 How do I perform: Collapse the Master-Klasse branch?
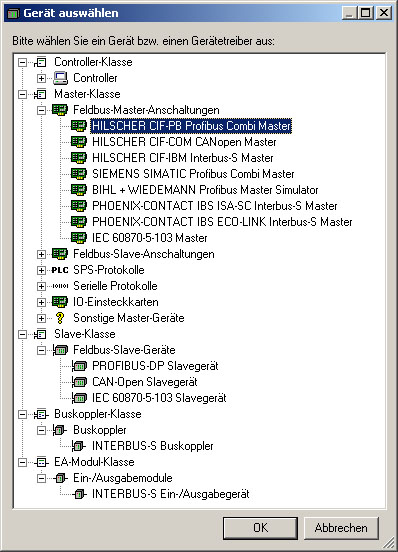tap(22, 94)
